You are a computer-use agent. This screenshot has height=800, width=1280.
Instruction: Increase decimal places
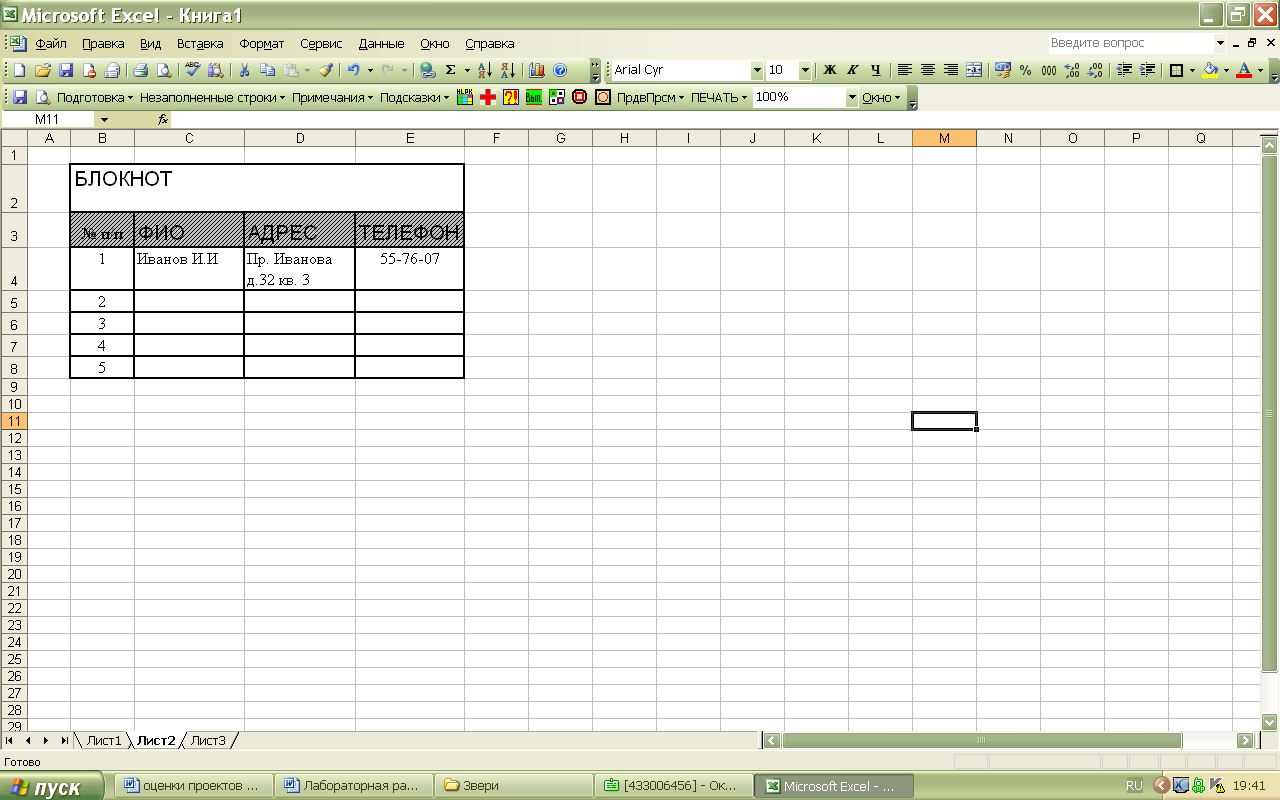click(x=1072, y=70)
